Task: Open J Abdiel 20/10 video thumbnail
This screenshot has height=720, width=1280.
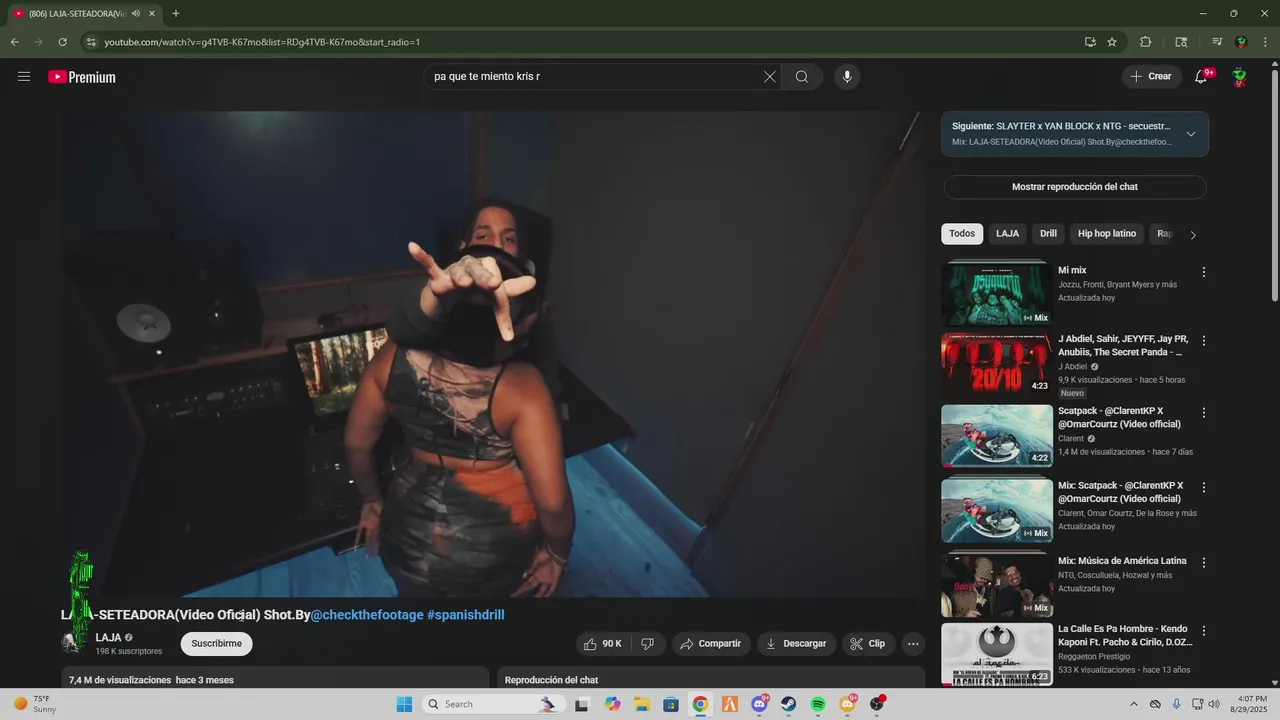Action: (997, 364)
